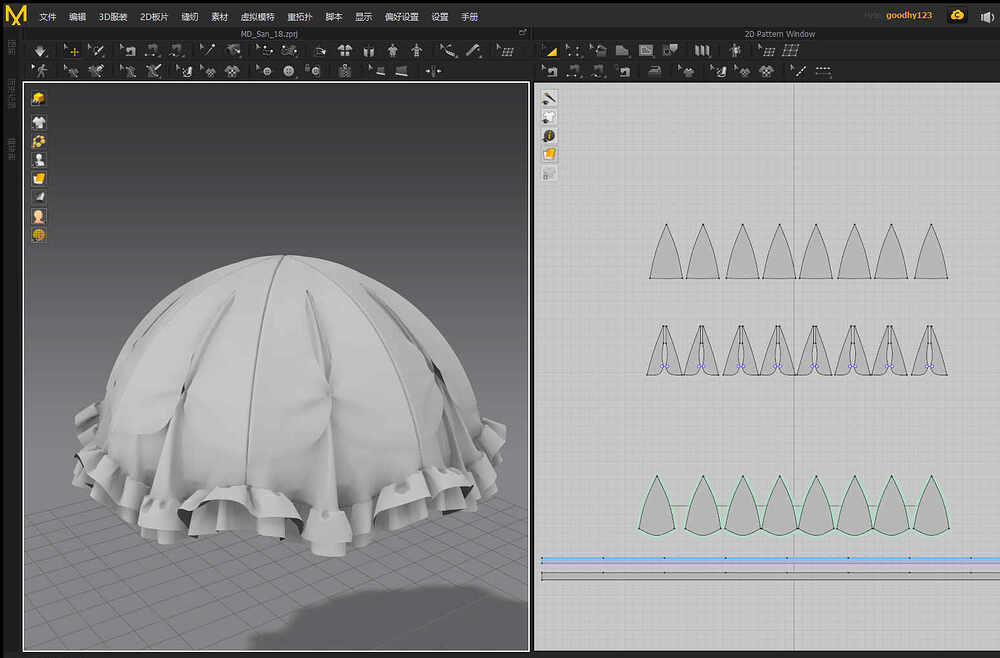Open the 文件 menu

tap(47, 17)
